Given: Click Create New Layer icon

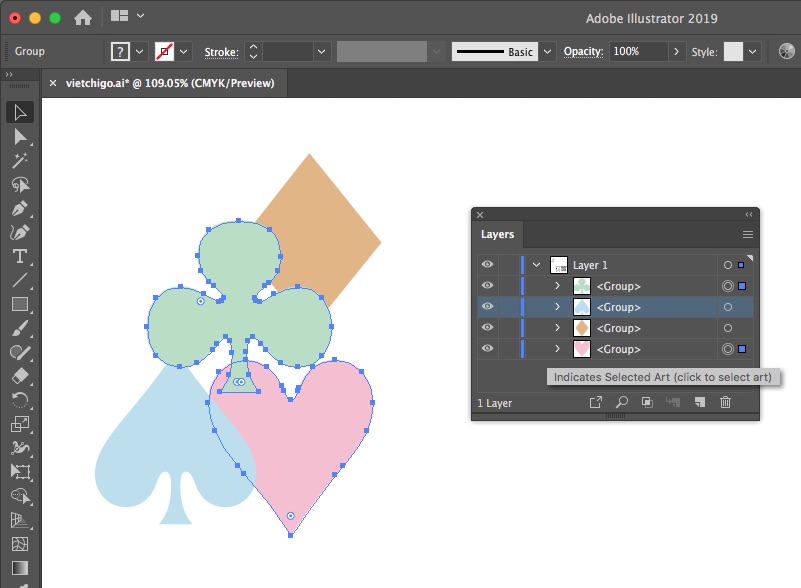Looking at the screenshot, I should click(700, 402).
